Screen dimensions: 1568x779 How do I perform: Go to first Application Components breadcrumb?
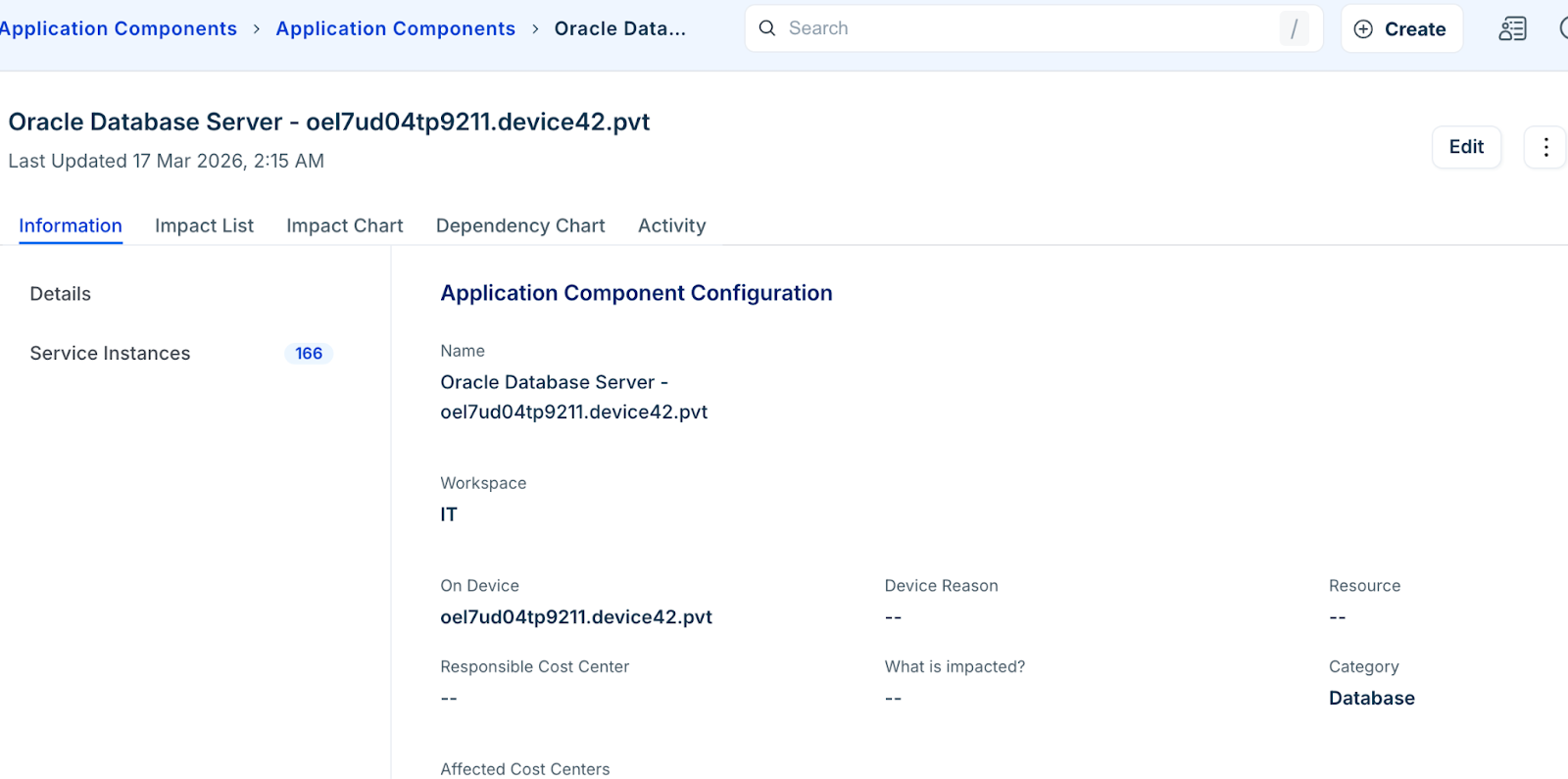pos(118,28)
